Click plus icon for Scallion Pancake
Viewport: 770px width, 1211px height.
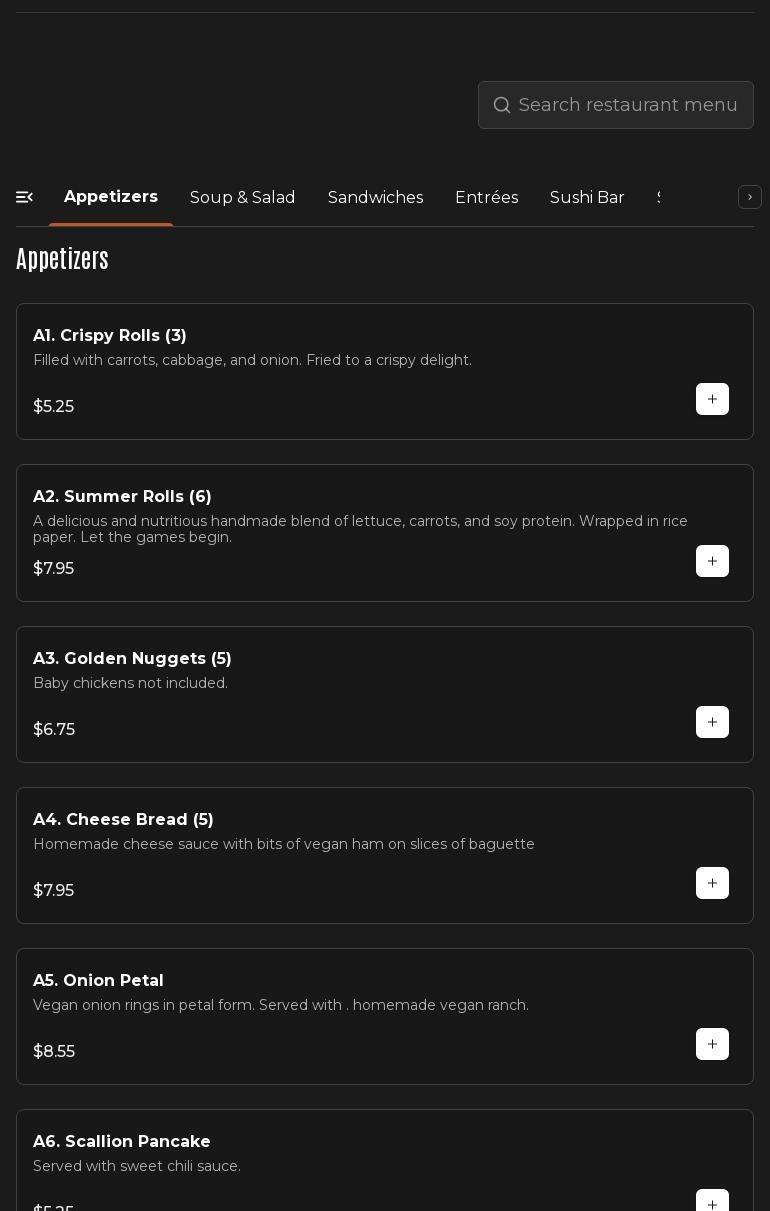pos(712,1202)
